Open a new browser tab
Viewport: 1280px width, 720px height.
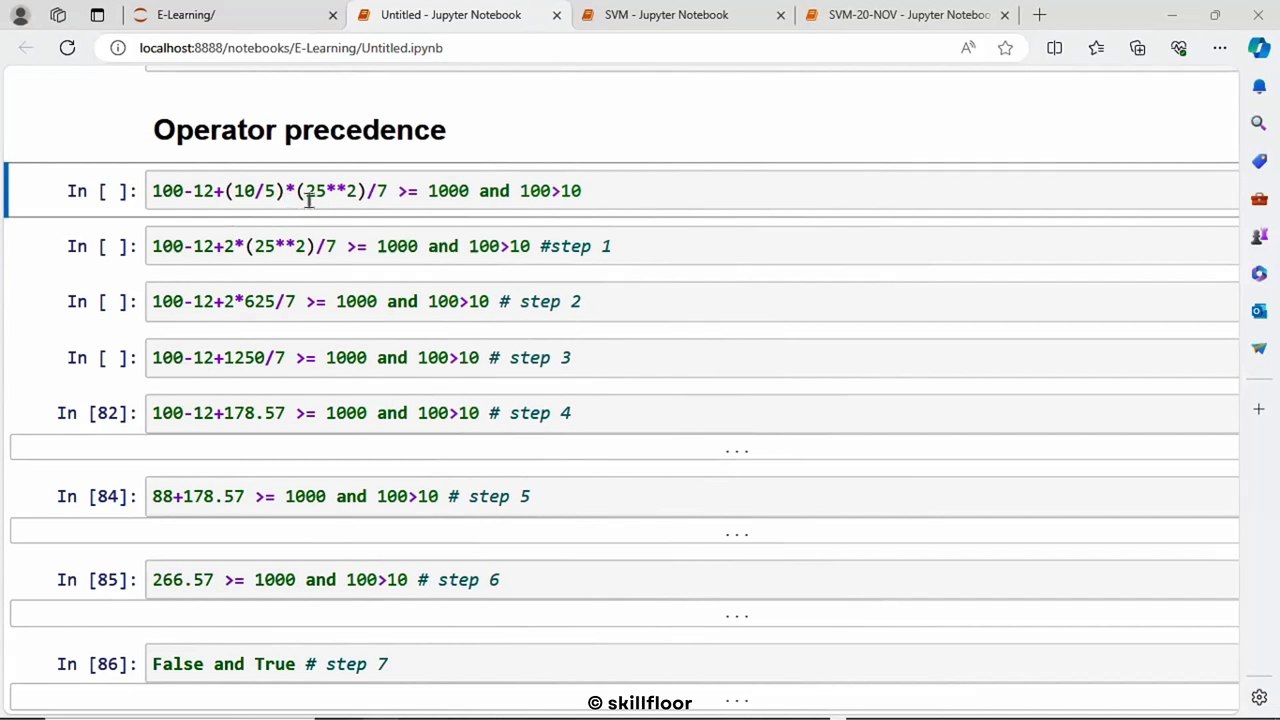click(x=1039, y=15)
